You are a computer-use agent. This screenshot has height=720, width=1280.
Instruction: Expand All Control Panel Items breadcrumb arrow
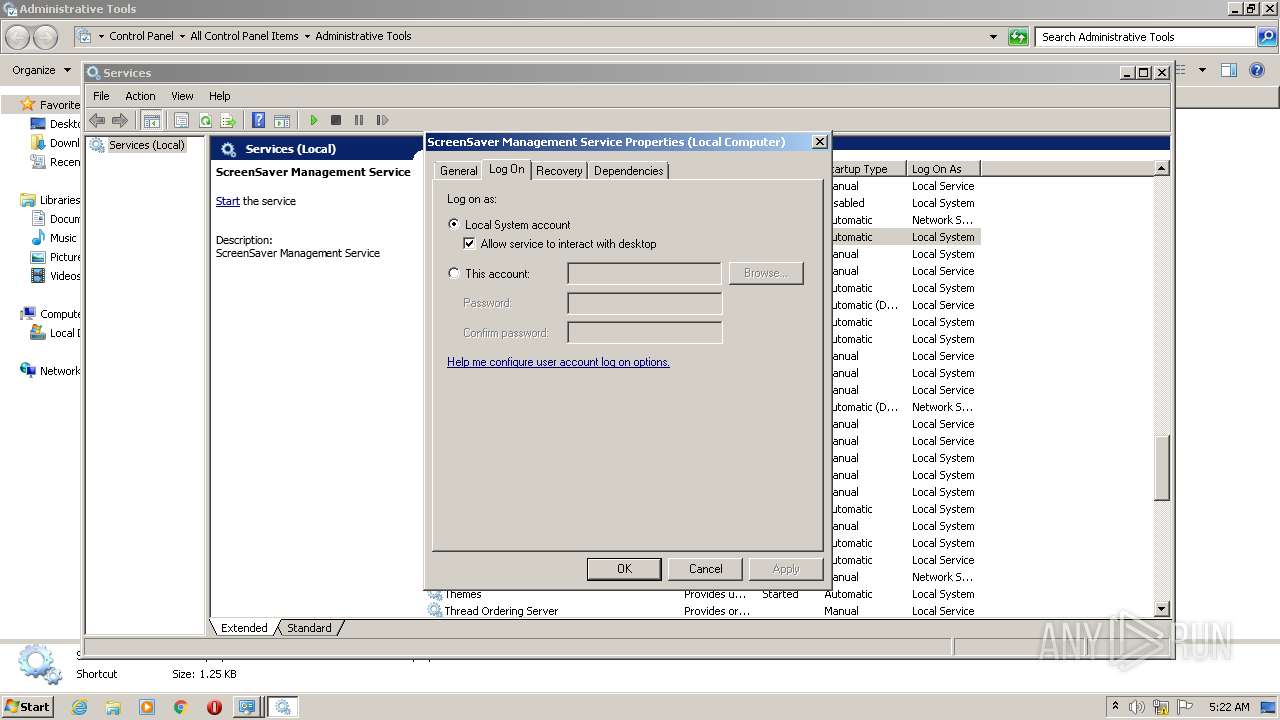pyautogui.click(x=307, y=36)
